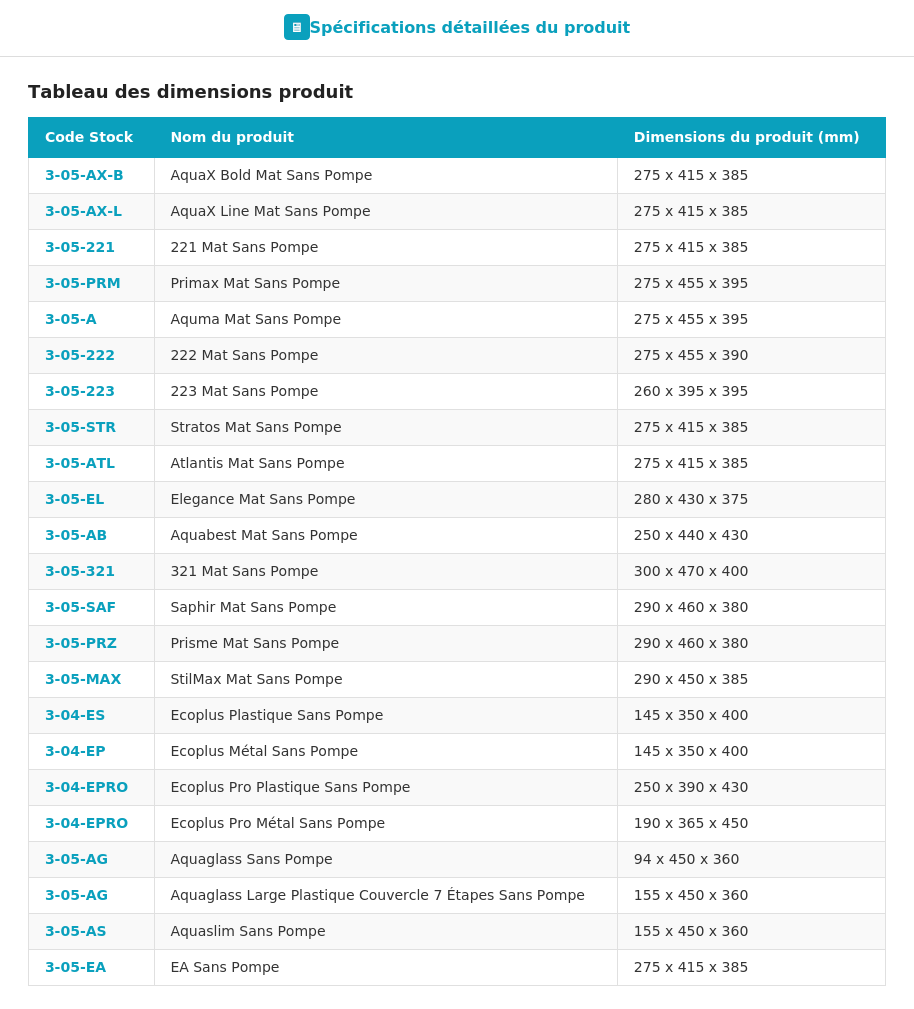Open stock code 3-05-PRZ
The image size is (914, 1009).
click(x=80, y=643)
